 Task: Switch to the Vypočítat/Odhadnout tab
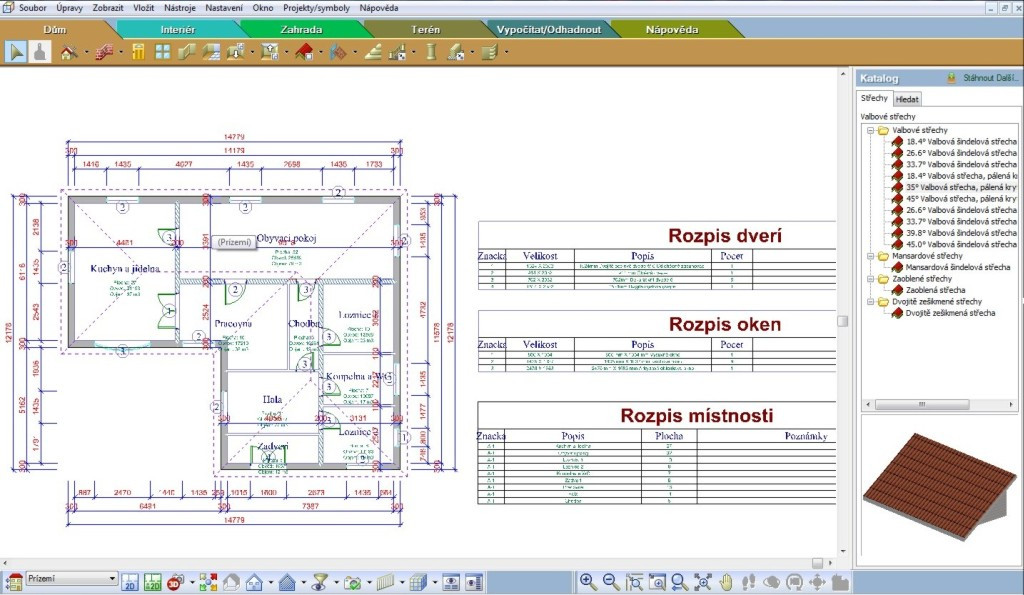click(549, 29)
